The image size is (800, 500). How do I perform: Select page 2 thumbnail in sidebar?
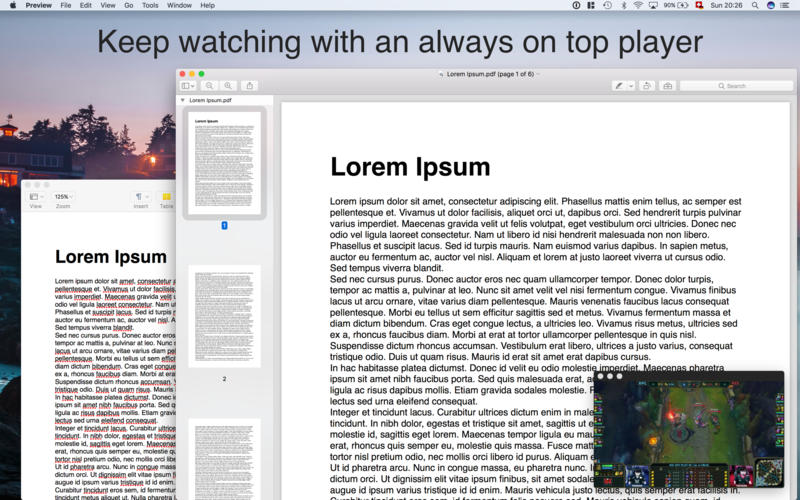pos(224,318)
